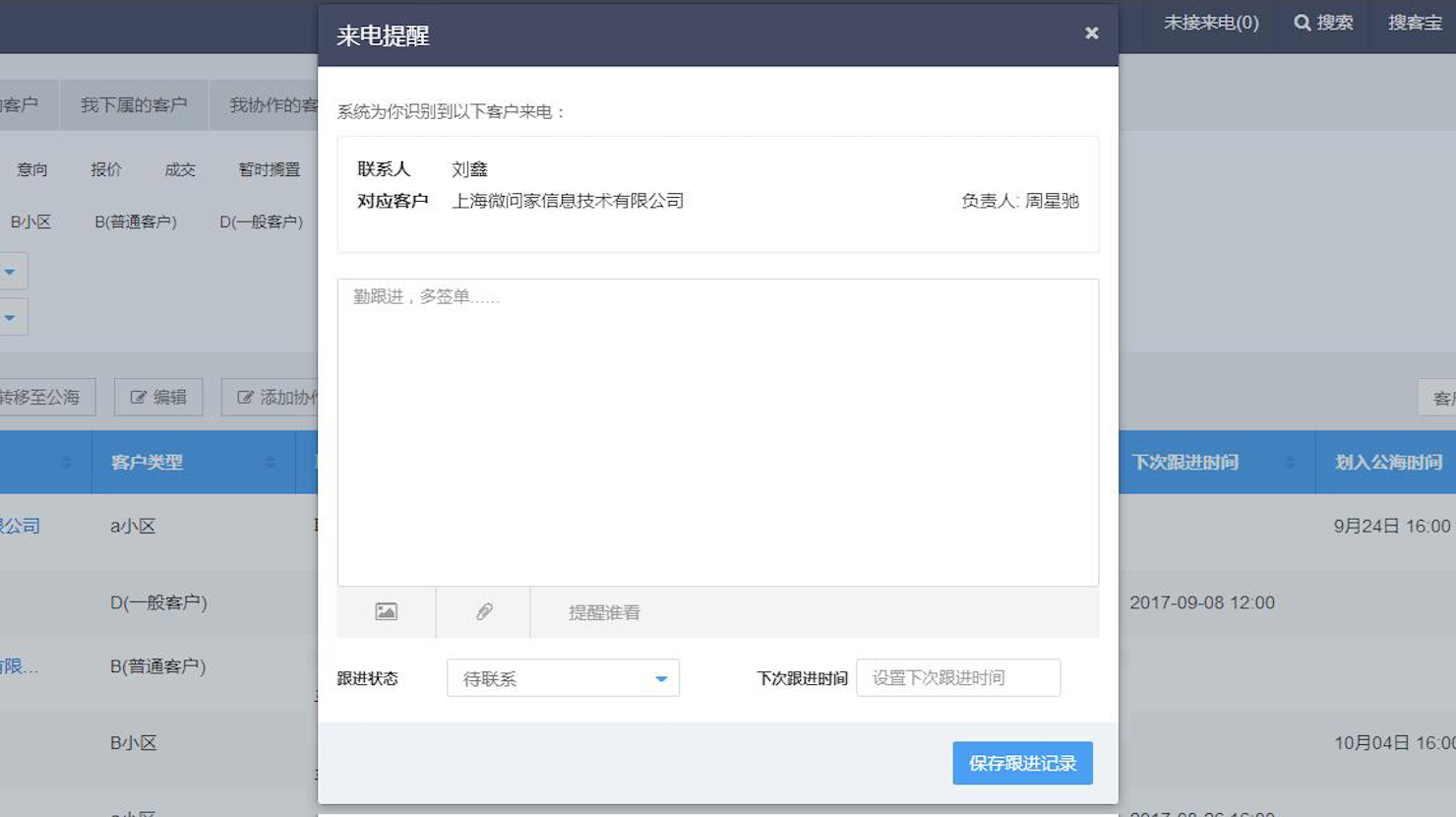Click 保存跟进记录 button
1456x817 pixels.
(x=1022, y=763)
